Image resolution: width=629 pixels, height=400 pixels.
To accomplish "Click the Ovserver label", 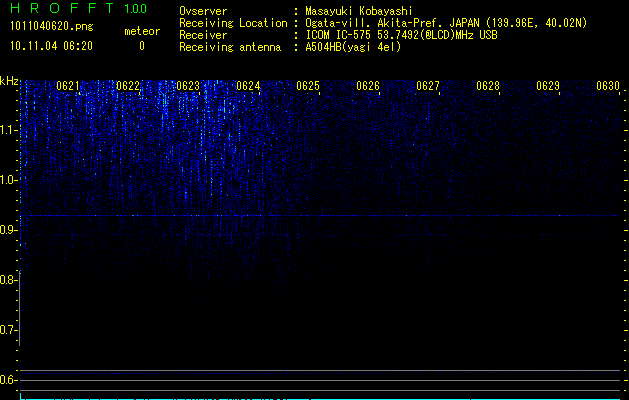I will [x=203, y=11].
